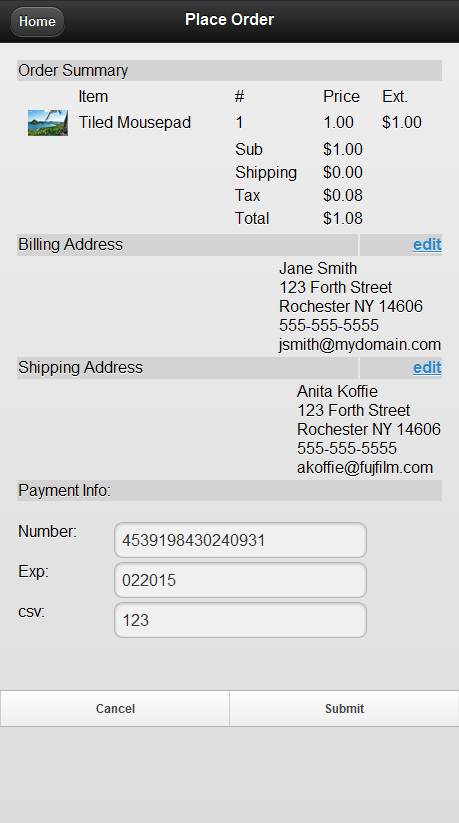Click the Billing Address header label
The image size is (459, 823).
[x=70, y=245]
